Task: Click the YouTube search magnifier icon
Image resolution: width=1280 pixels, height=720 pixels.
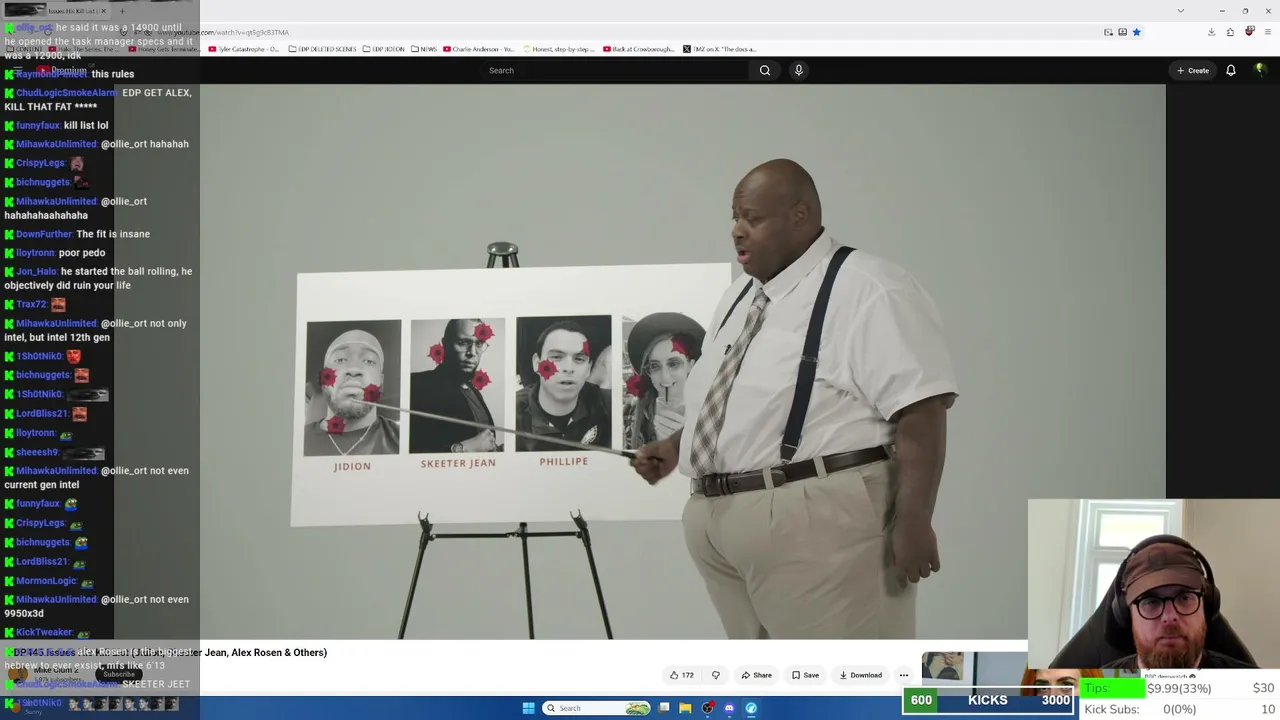Action: click(x=765, y=70)
